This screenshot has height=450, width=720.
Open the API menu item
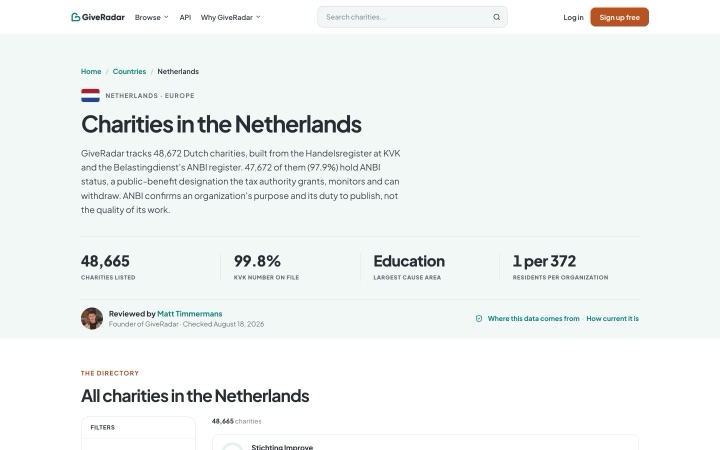[185, 17]
